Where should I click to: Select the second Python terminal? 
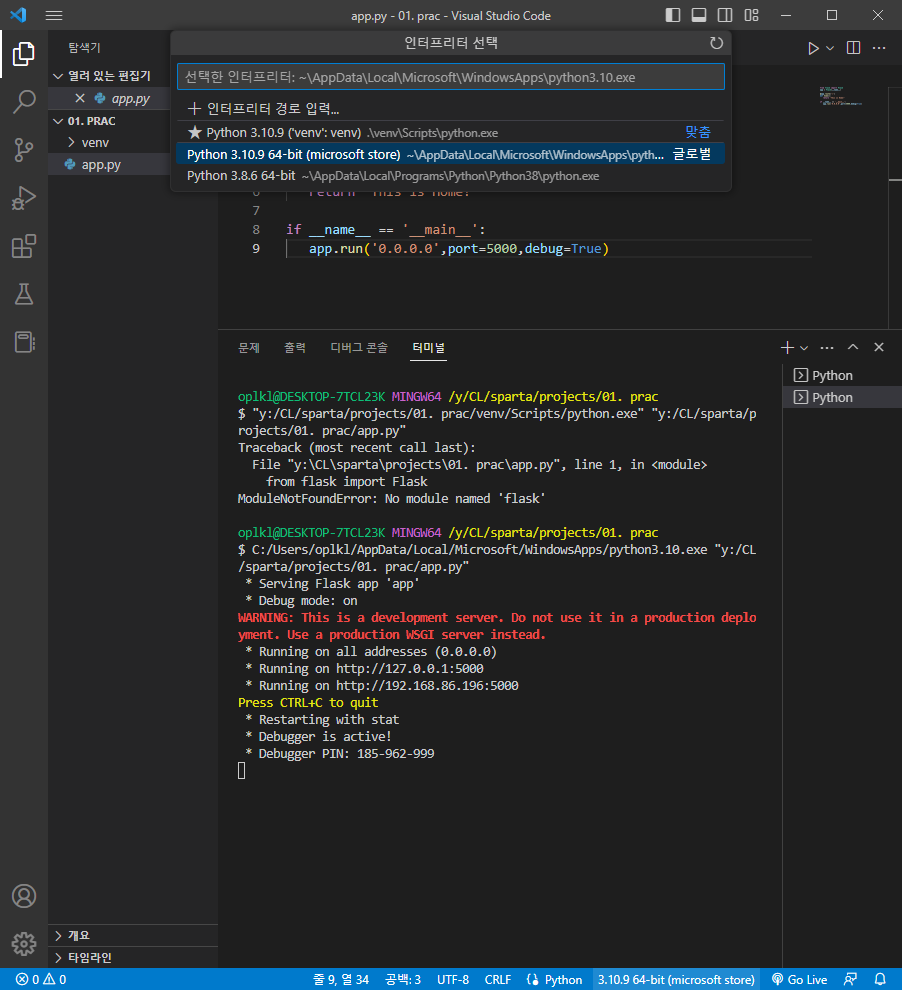click(842, 397)
